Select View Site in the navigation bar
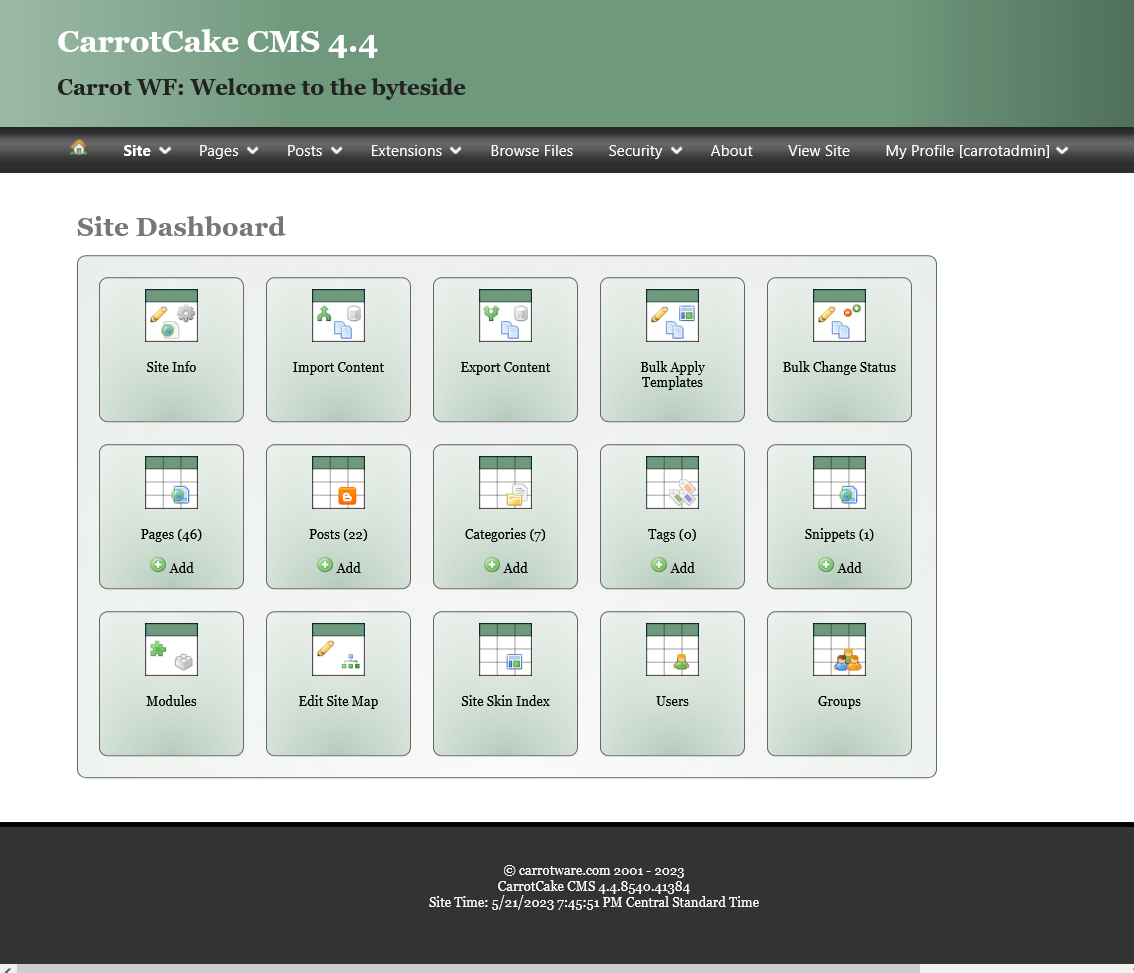 click(819, 150)
